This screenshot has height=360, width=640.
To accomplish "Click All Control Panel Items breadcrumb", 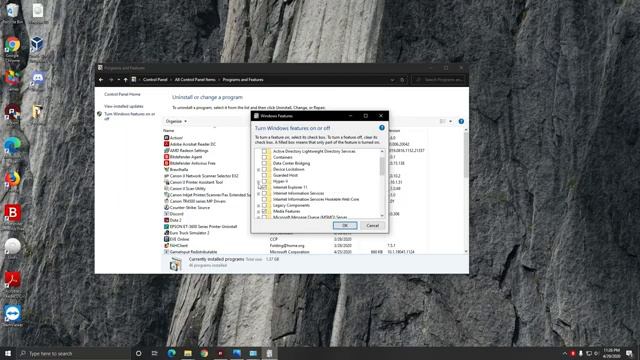I will pos(195,80).
